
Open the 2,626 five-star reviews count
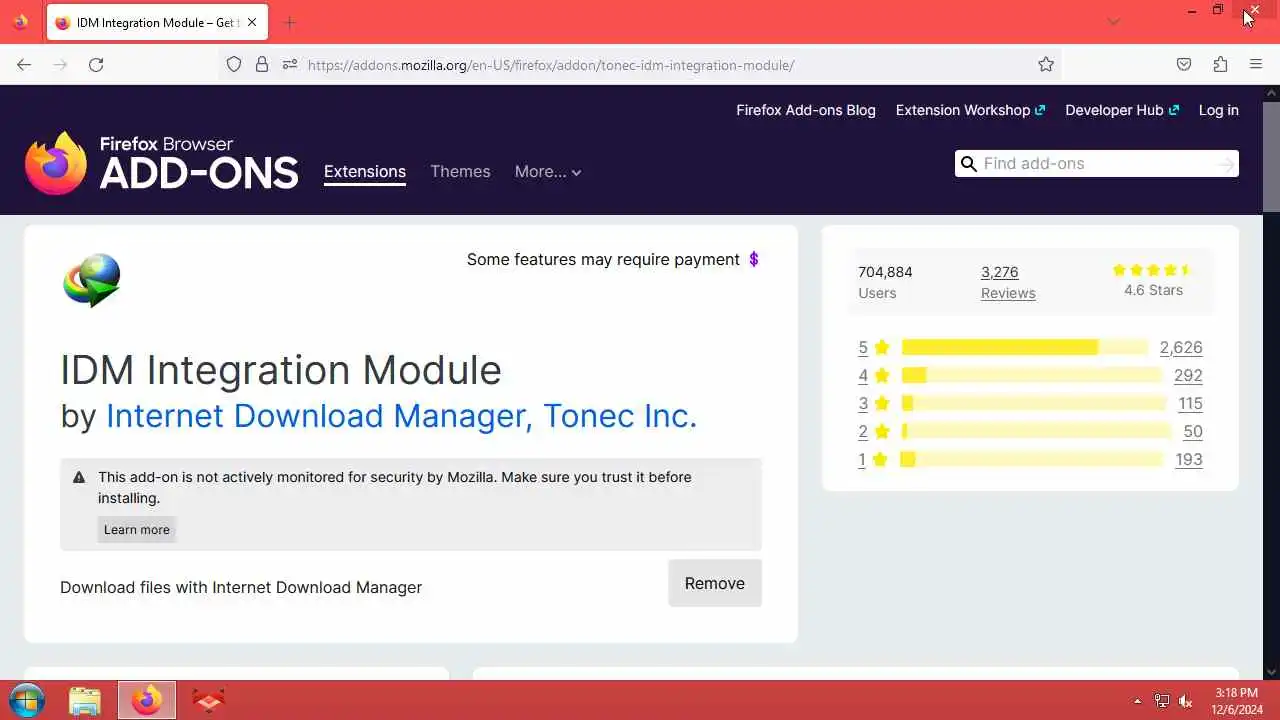click(x=1181, y=347)
